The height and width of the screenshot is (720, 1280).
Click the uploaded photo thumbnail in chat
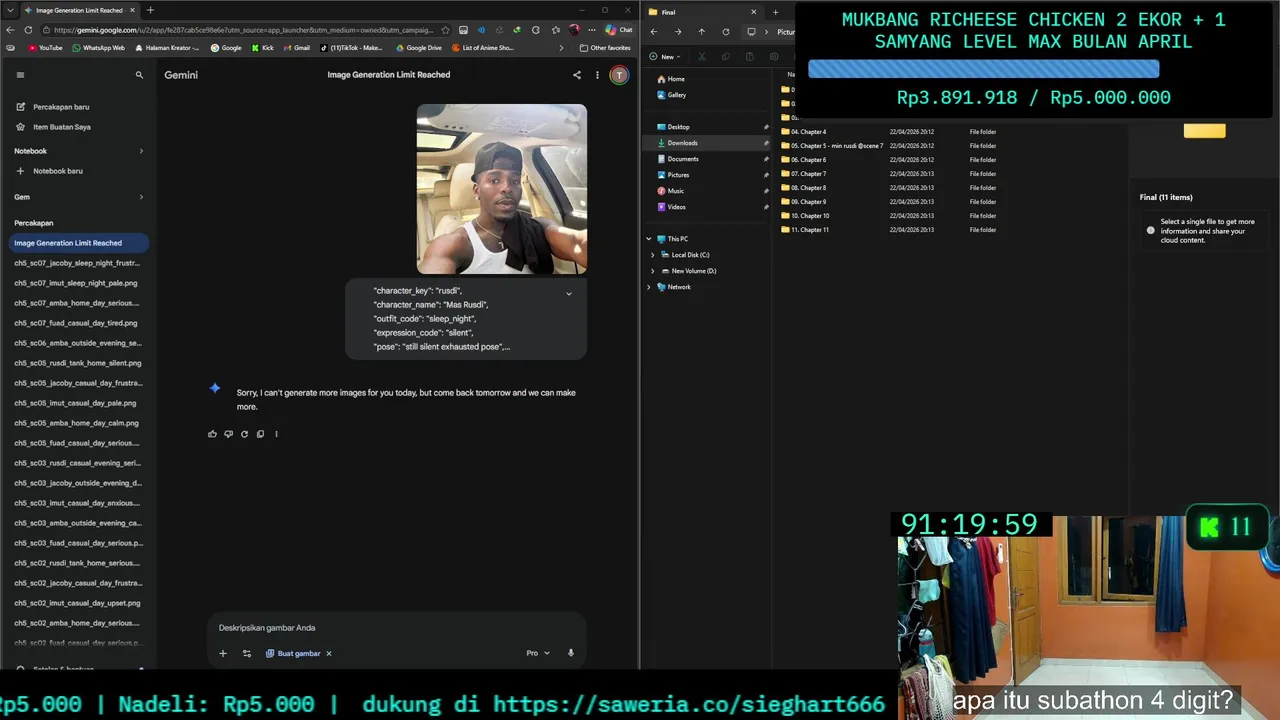coord(502,189)
